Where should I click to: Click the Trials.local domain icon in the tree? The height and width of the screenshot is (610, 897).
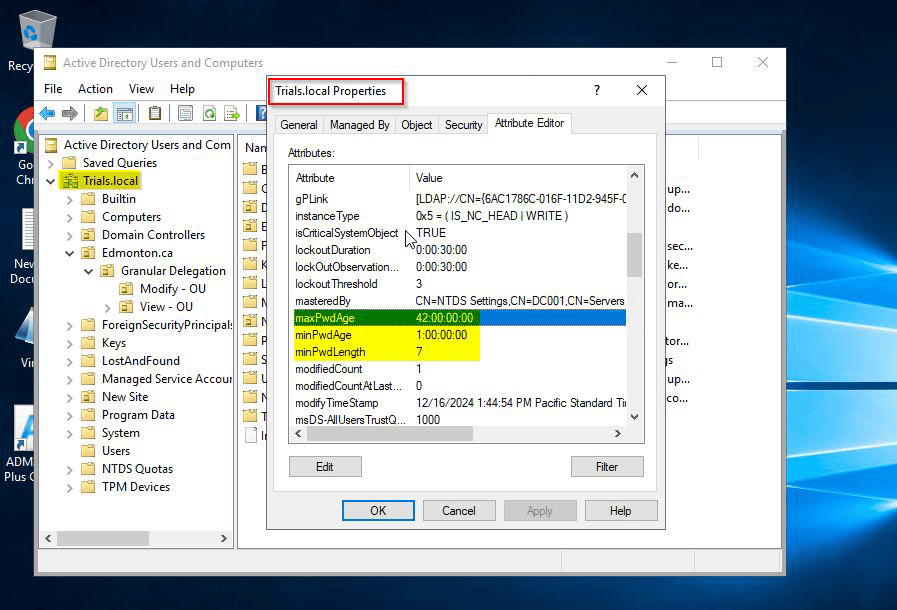pos(70,181)
